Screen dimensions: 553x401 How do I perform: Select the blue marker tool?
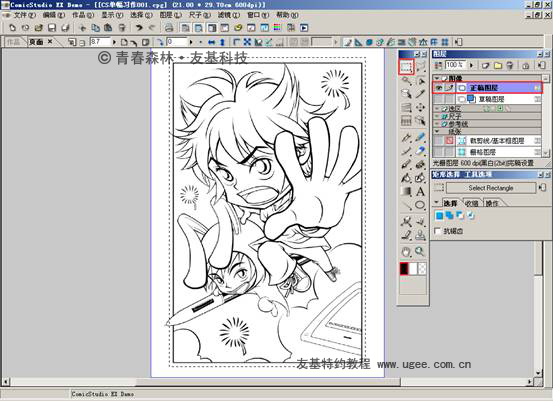pyautogui.click(x=420, y=137)
